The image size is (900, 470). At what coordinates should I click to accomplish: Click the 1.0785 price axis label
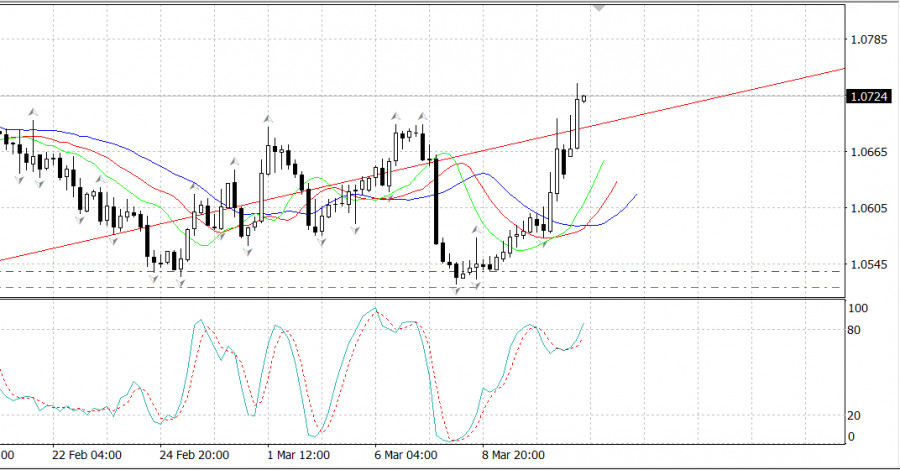coord(866,40)
